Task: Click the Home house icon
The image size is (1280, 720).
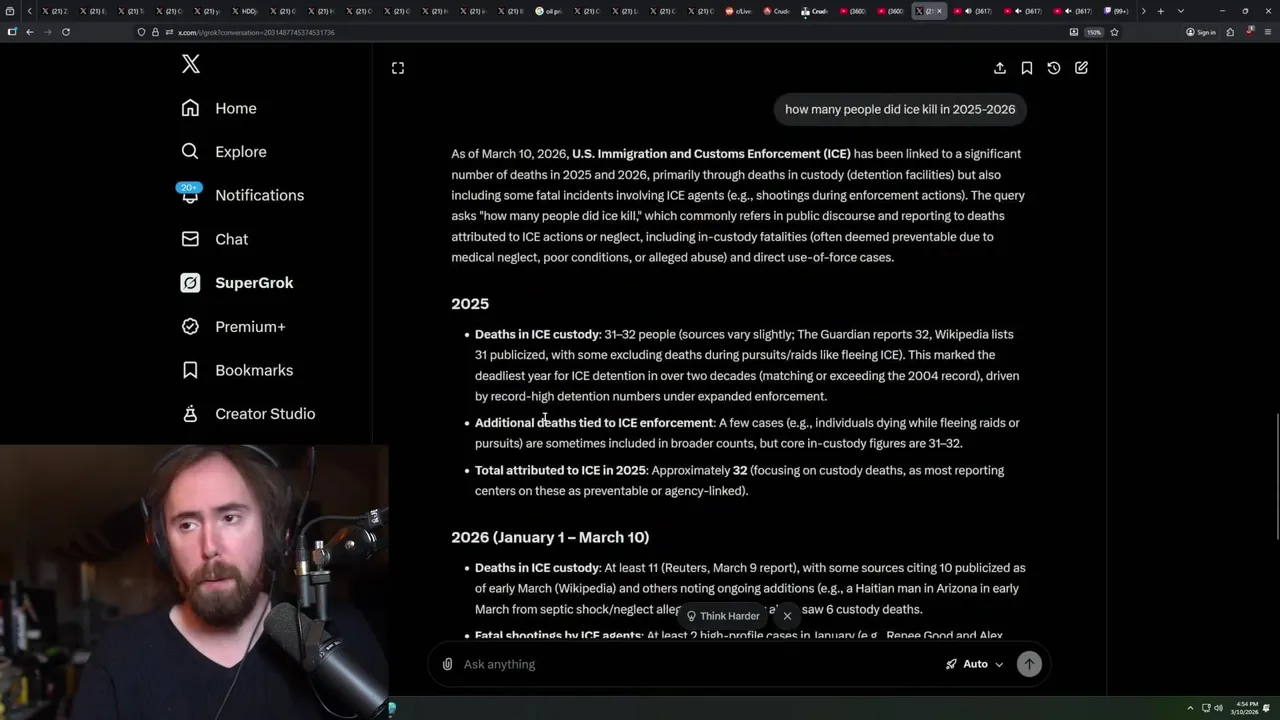Action: tap(190, 108)
